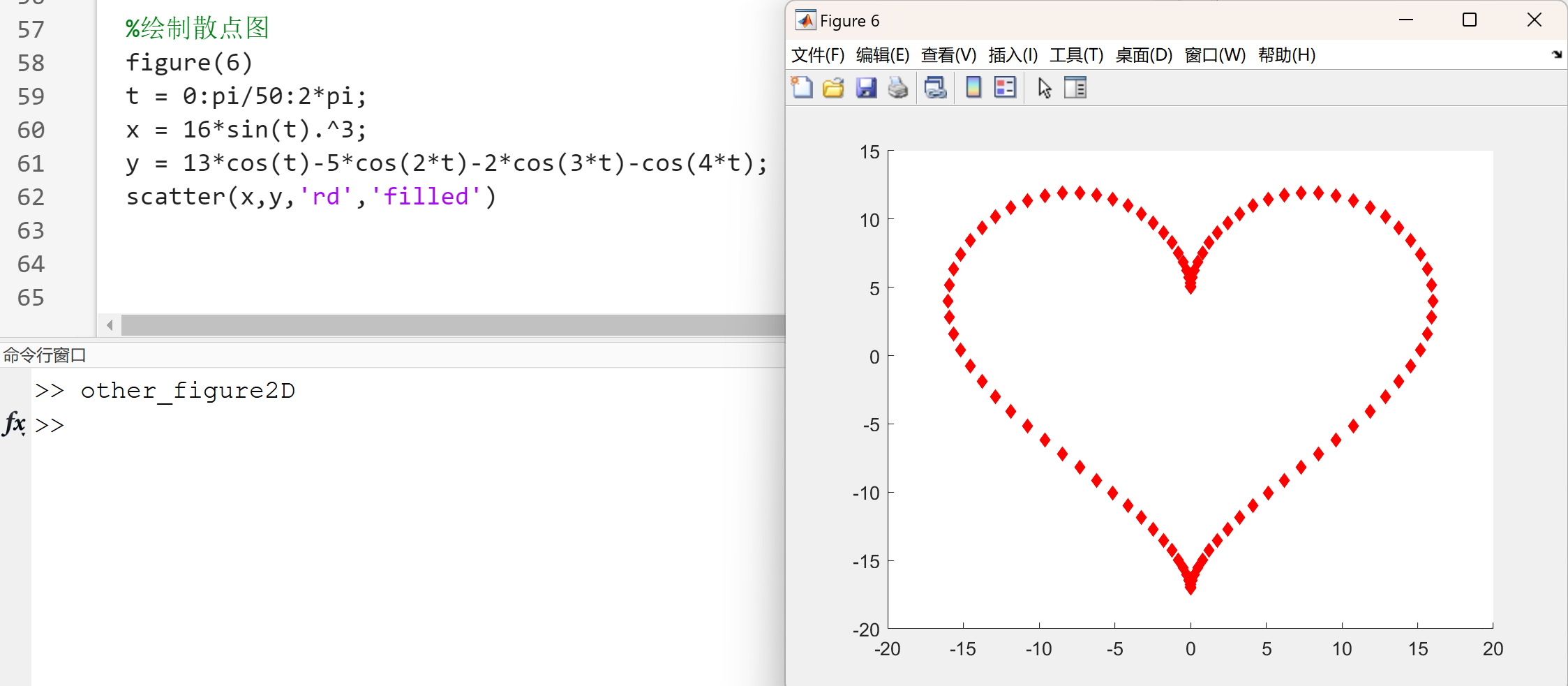
Task: Open the 桌面(D) menu
Action: click(x=1144, y=55)
